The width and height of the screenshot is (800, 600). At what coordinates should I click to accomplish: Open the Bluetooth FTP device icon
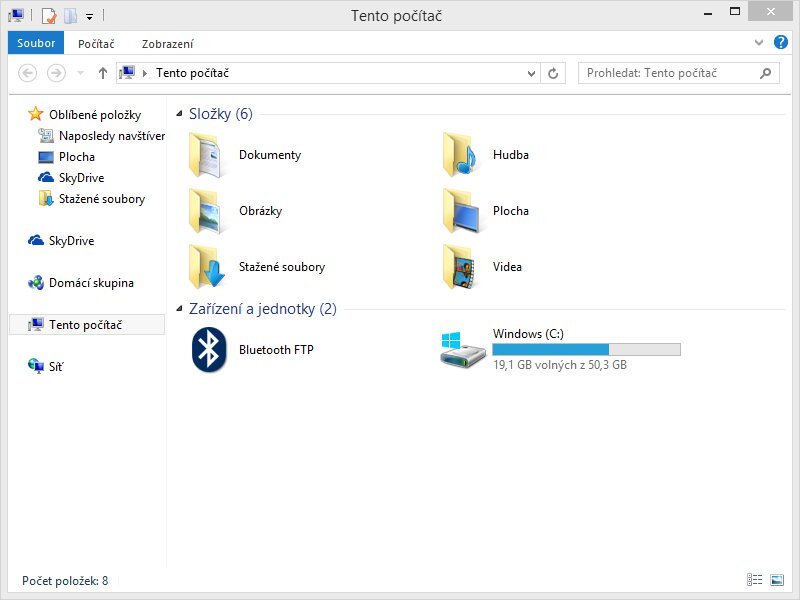(209, 350)
